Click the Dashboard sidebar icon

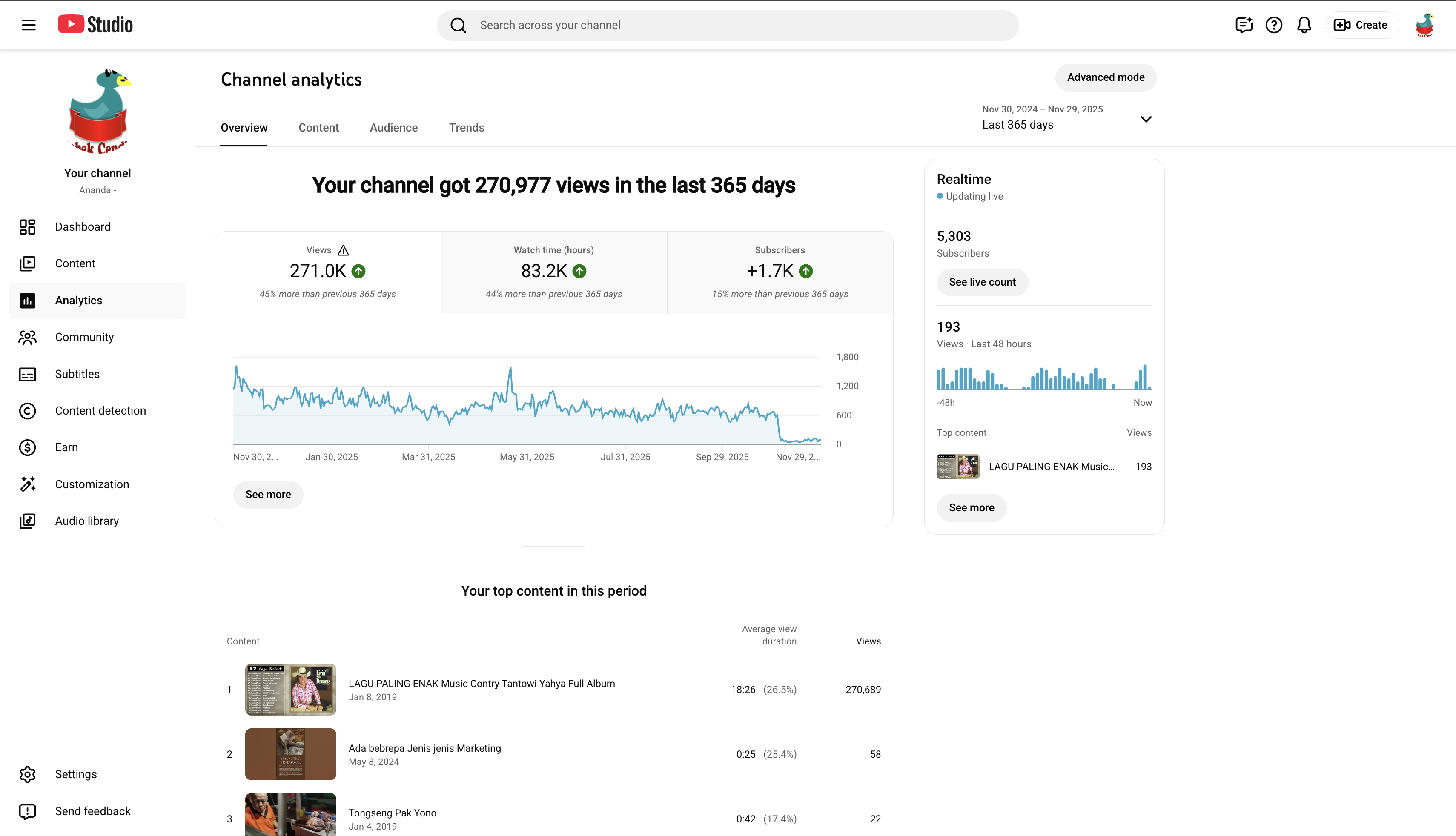point(28,227)
